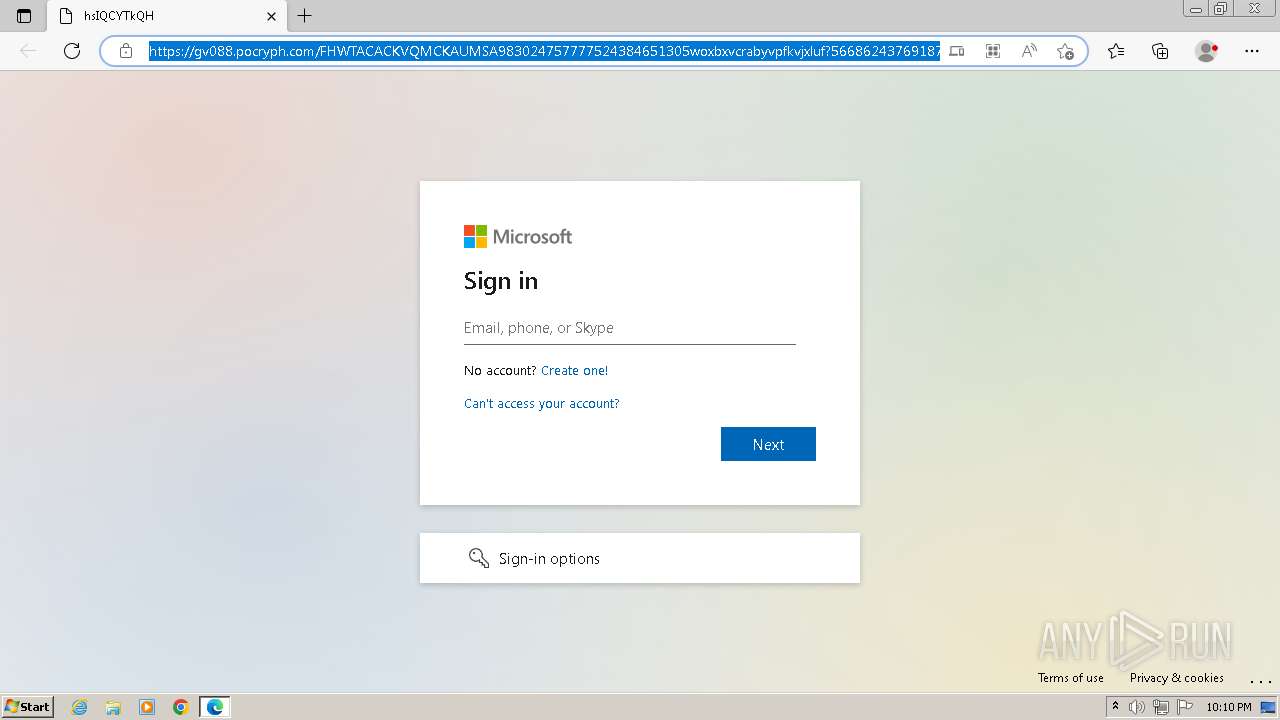Add this page to favorites
The height and width of the screenshot is (720, 1280).
coord(1065,51)
